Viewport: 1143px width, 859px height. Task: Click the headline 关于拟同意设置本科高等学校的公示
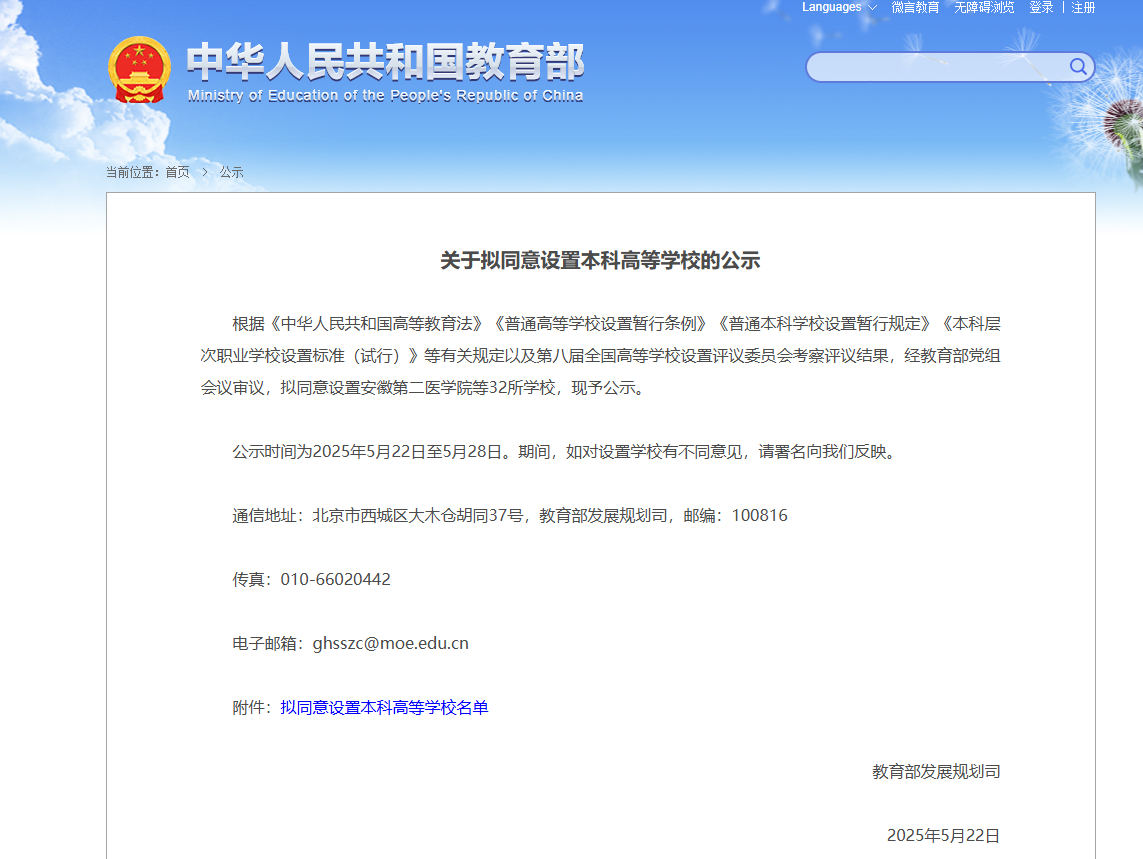(x=600, y=260)
